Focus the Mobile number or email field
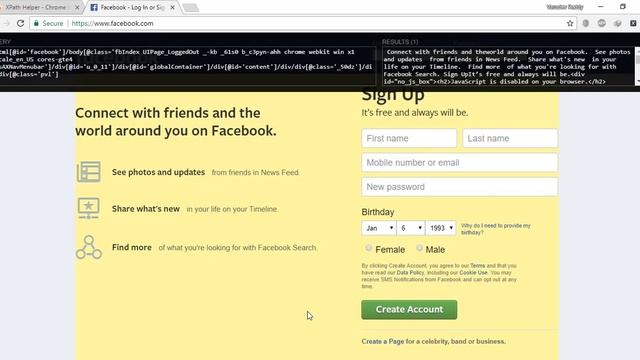This screenshot has width=640, height=360. click(460, 162)
